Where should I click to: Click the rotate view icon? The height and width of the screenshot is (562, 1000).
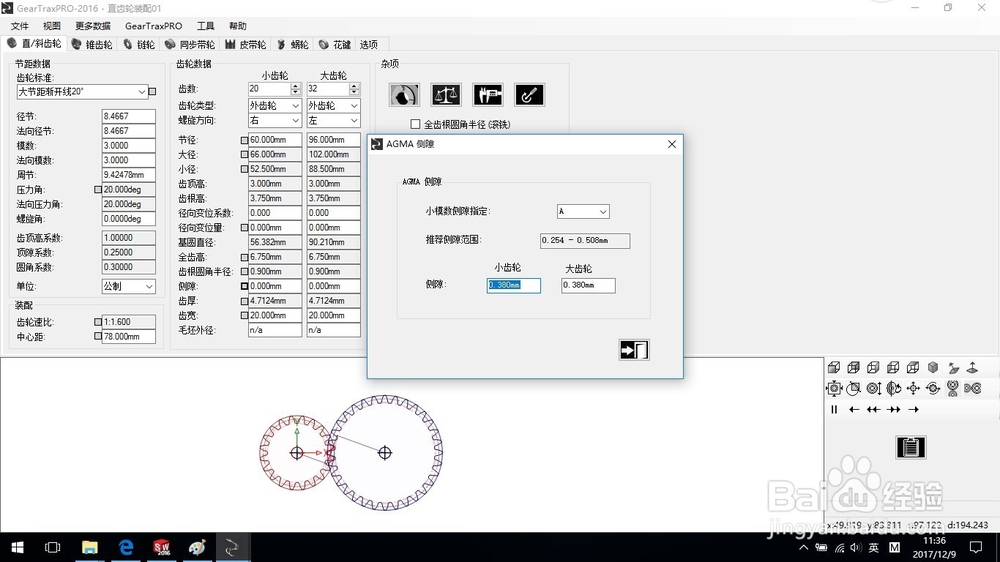pyautogui.click(x=893, y=388)
